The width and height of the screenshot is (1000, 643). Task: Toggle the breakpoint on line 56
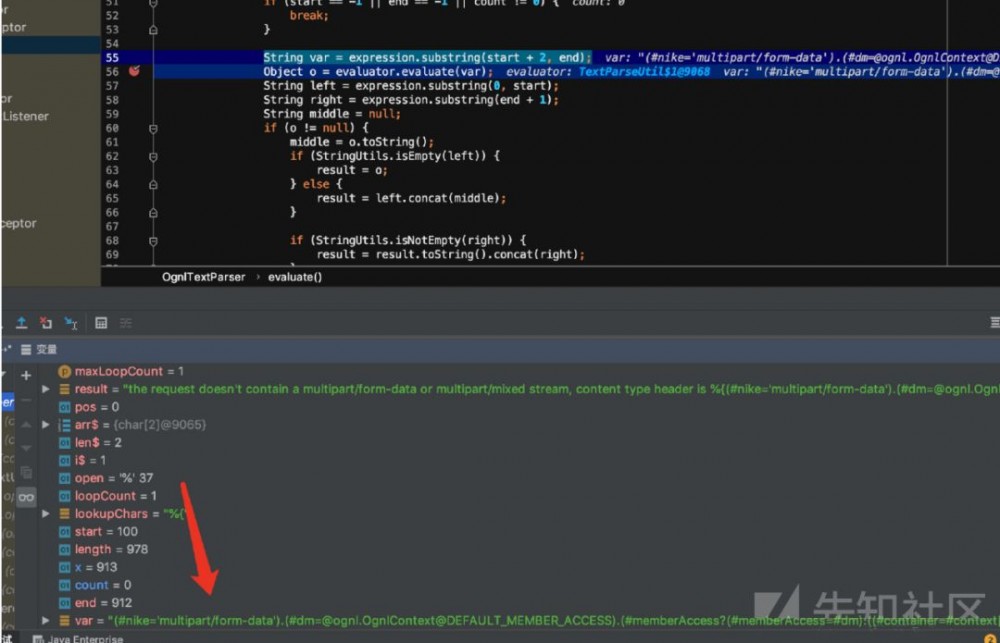point(135,71)
